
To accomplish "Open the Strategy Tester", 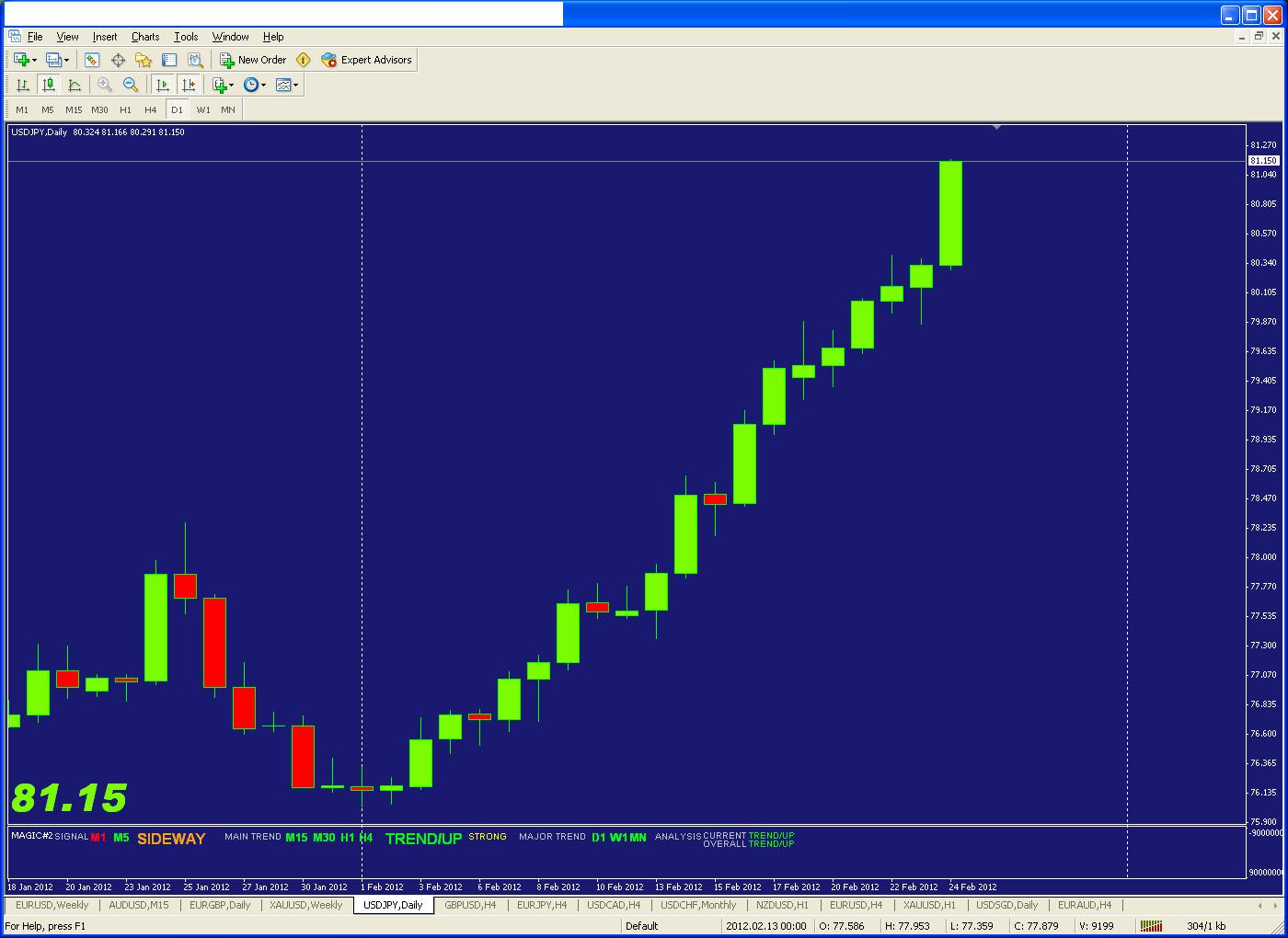I will coord(194,60).
